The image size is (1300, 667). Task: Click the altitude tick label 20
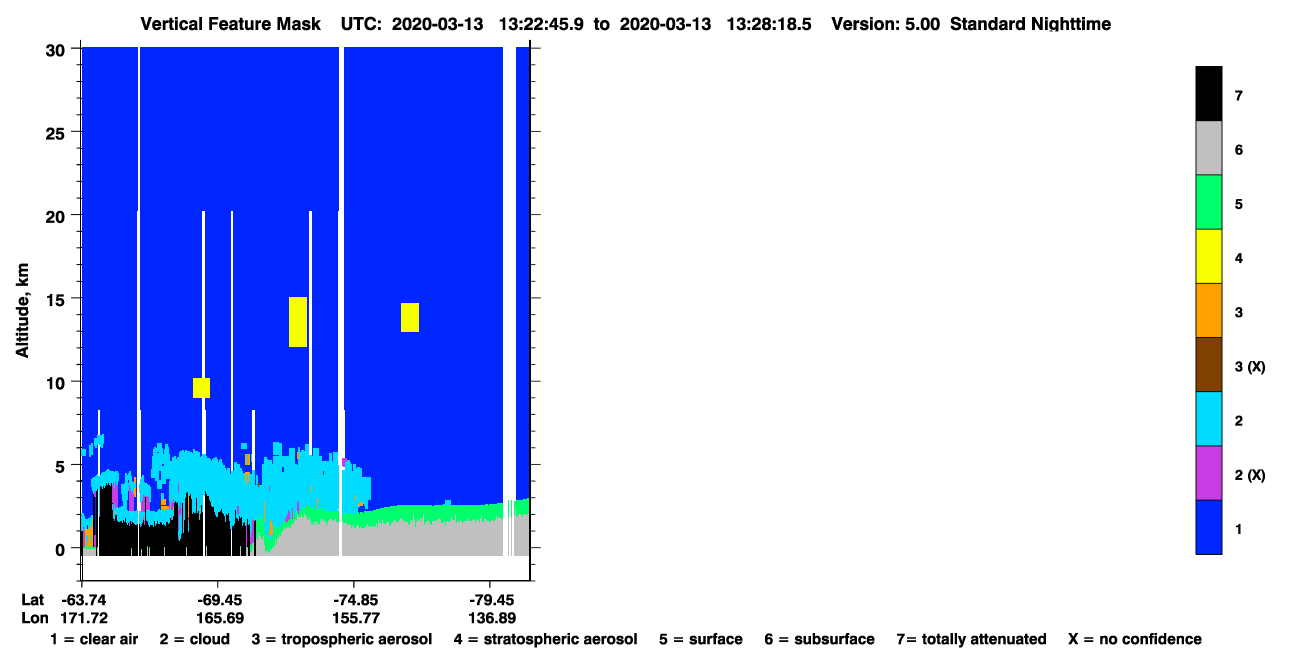click(58, 215)
